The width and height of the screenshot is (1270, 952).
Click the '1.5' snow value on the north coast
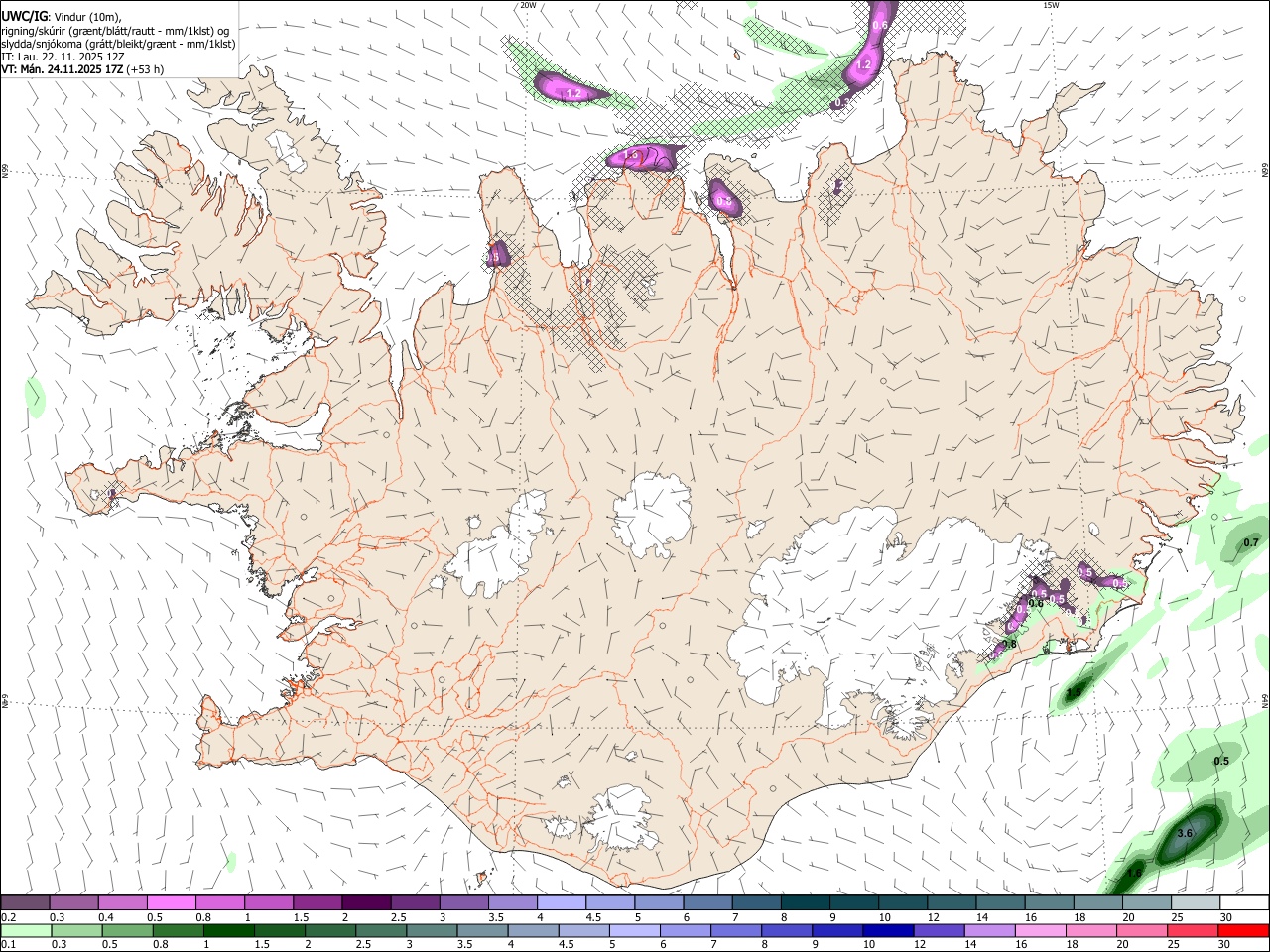click(x=630, y=155)
